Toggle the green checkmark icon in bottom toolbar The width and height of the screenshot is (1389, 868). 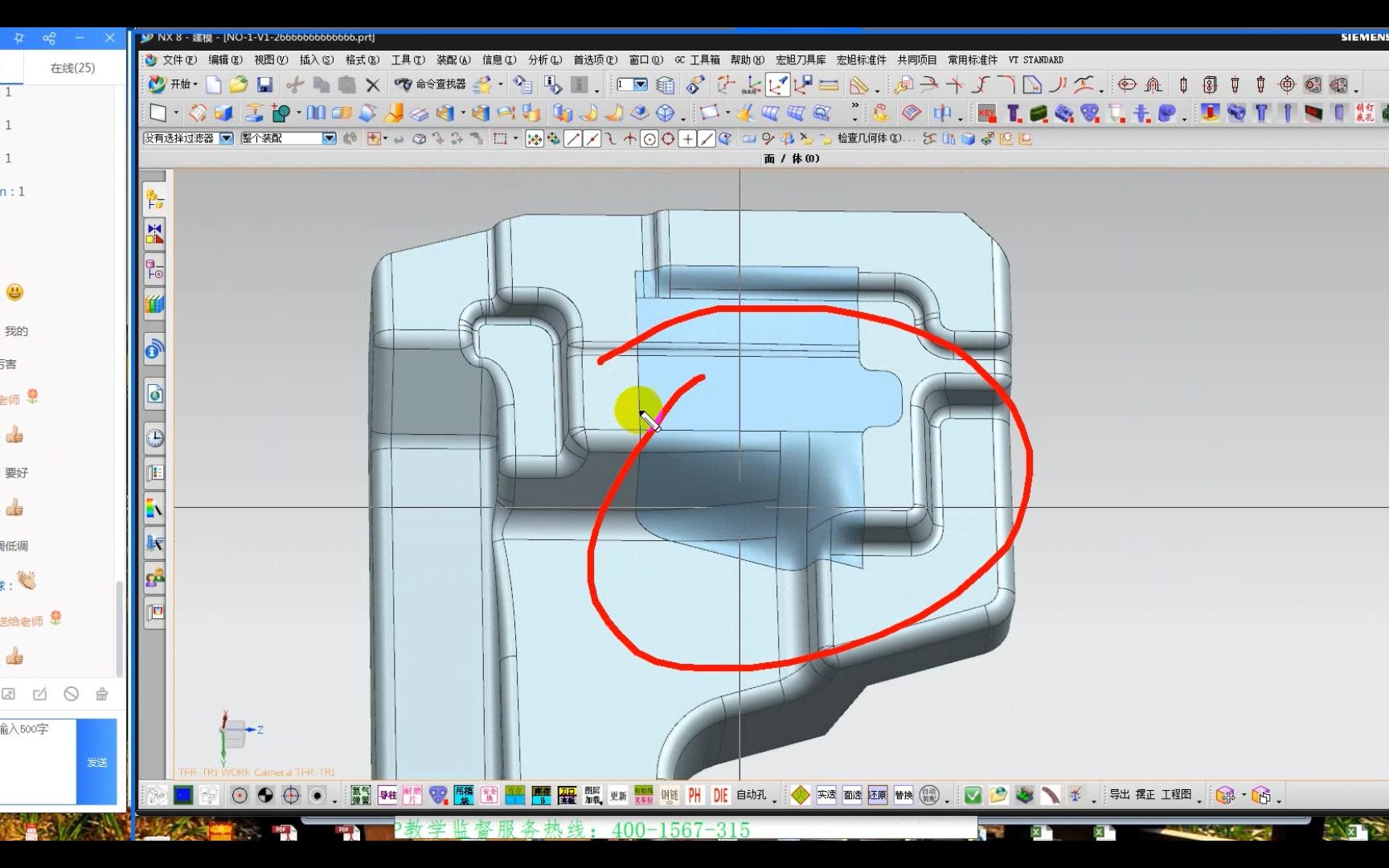(973, 795)
